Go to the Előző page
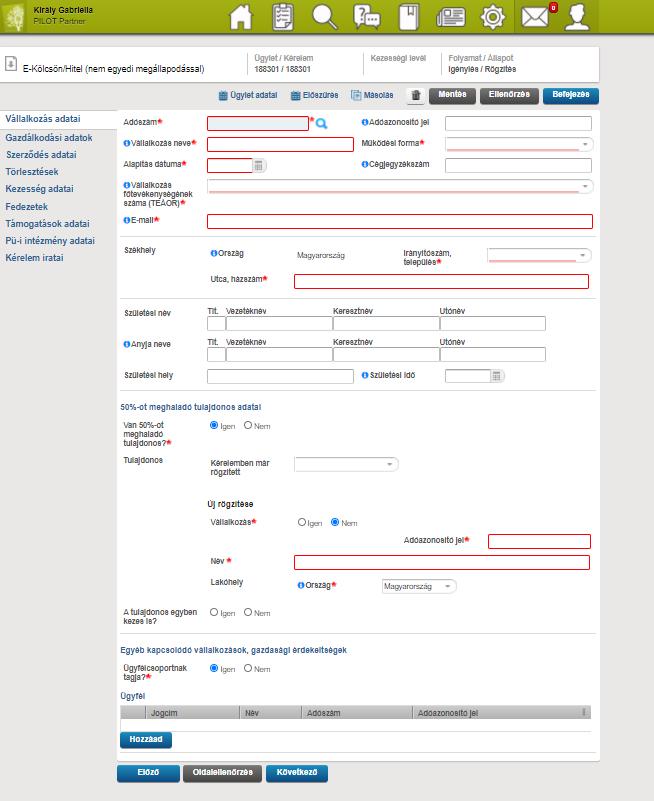Viewport: 654px width, 801px height. coord(148,773)
